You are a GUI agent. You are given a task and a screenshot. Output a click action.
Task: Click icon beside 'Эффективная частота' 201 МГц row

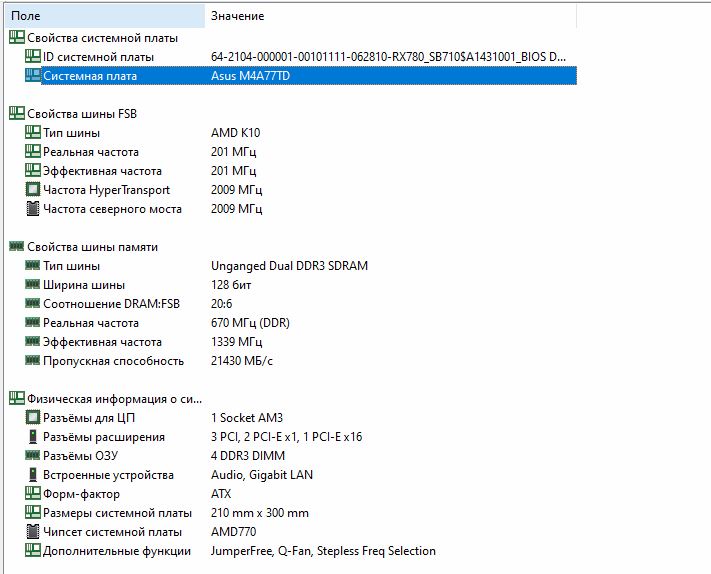coord(33,170)
